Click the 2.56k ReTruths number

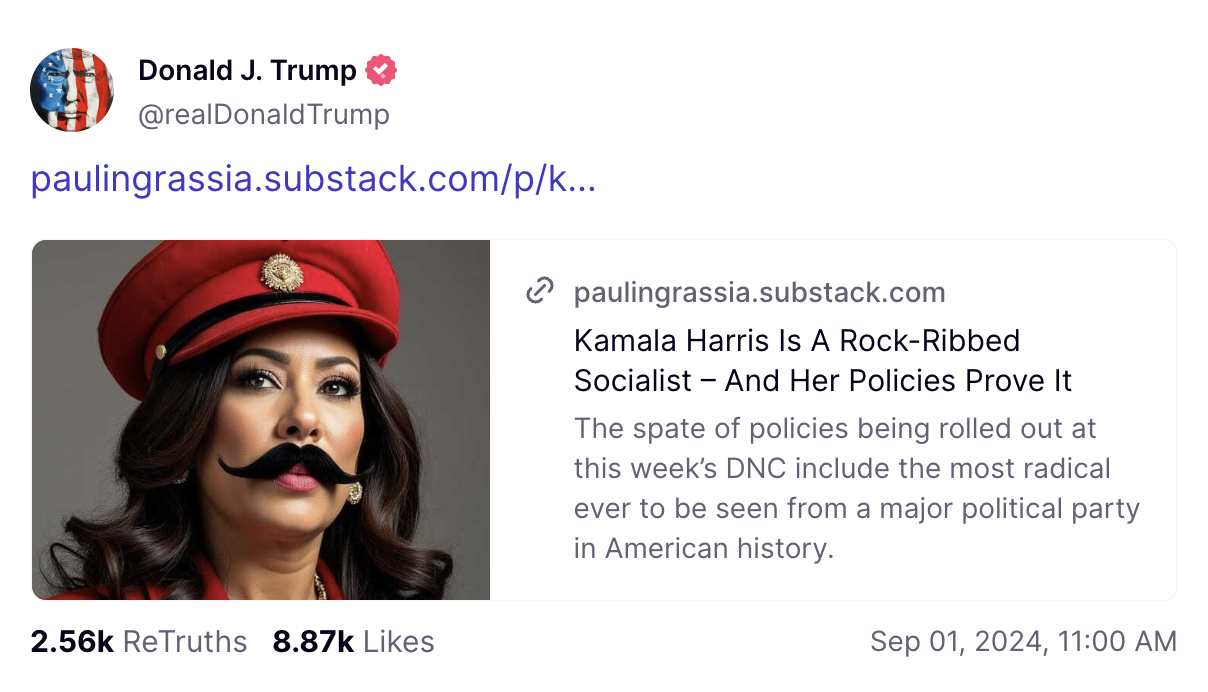[72, 641]
